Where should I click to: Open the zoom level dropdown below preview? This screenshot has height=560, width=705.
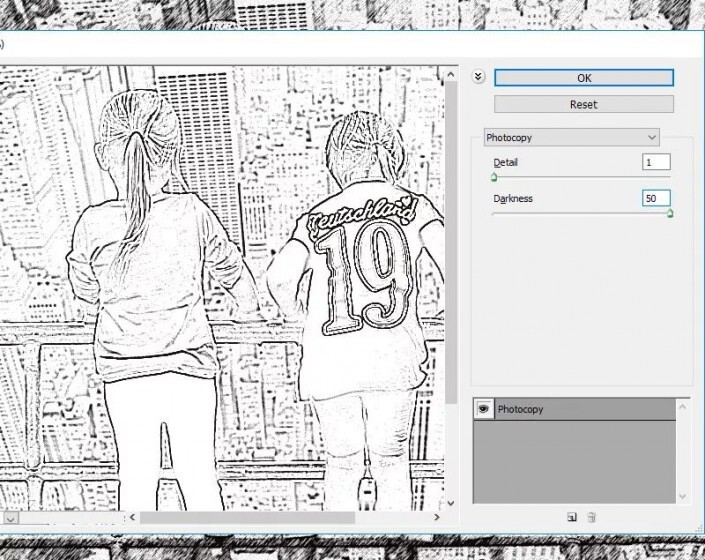tap(10, 518)
